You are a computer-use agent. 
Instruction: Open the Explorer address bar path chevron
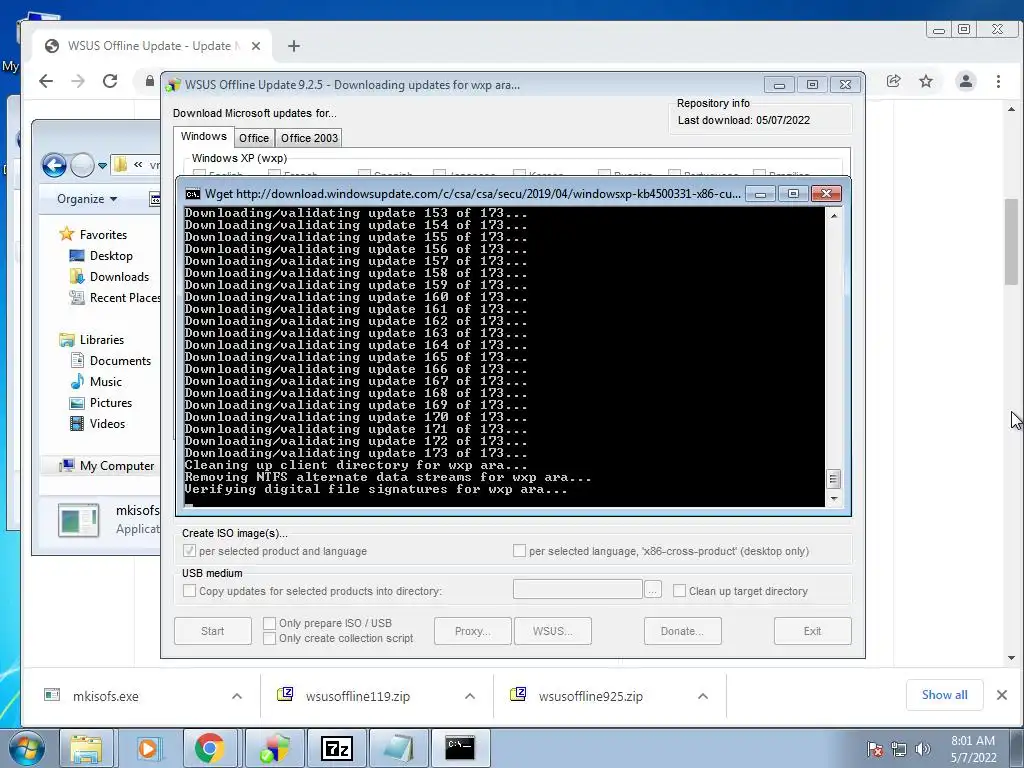pyautogui.click(x=138, y=165)
